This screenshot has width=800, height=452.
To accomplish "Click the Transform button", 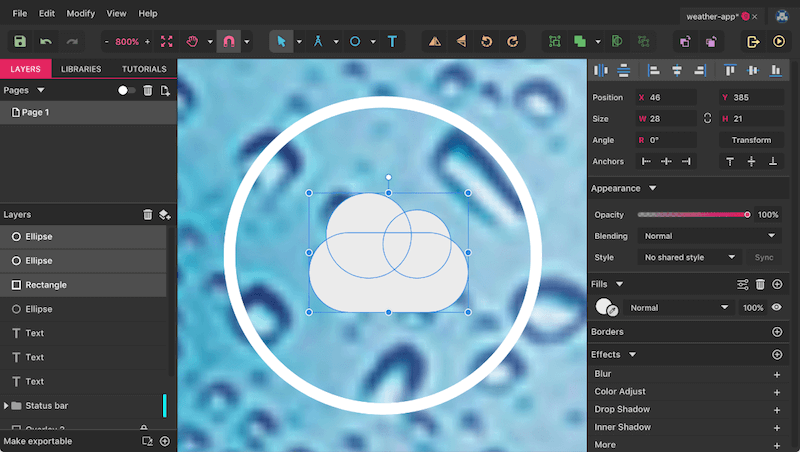I will (751, 140).
